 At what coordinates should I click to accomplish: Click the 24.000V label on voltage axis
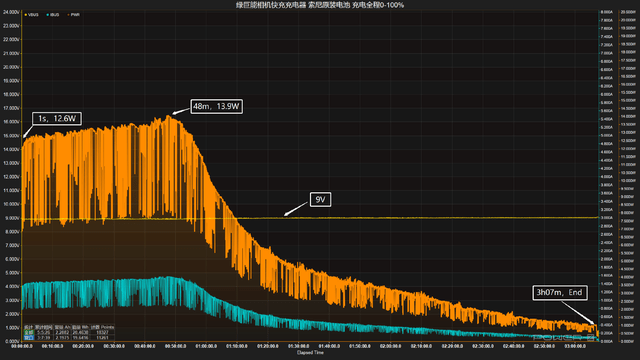tap(11, 12)
